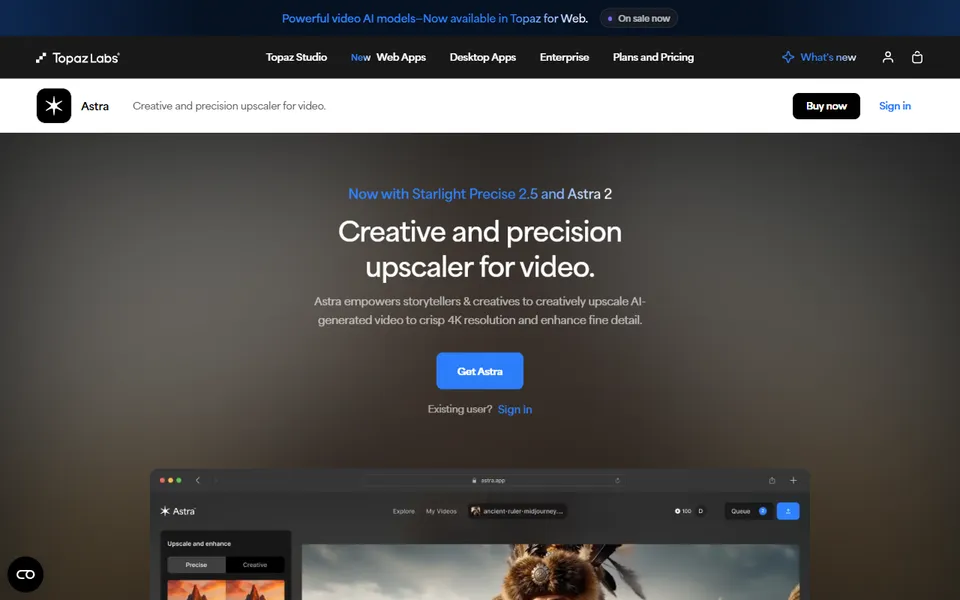
Task: Open the Desktop Apps menu
Action: click(x=483, y=57)
